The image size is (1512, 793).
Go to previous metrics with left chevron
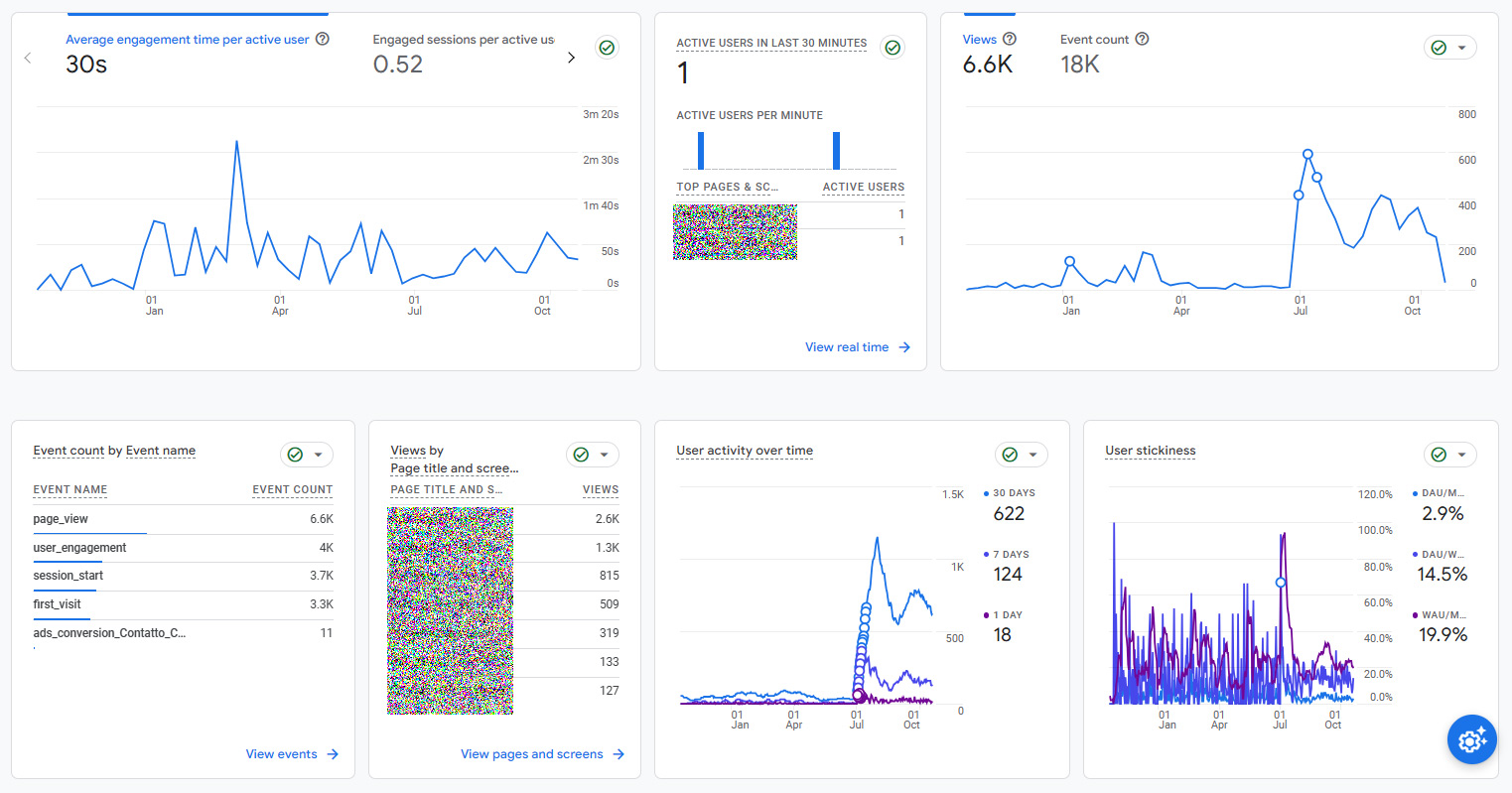pos(28,58)
